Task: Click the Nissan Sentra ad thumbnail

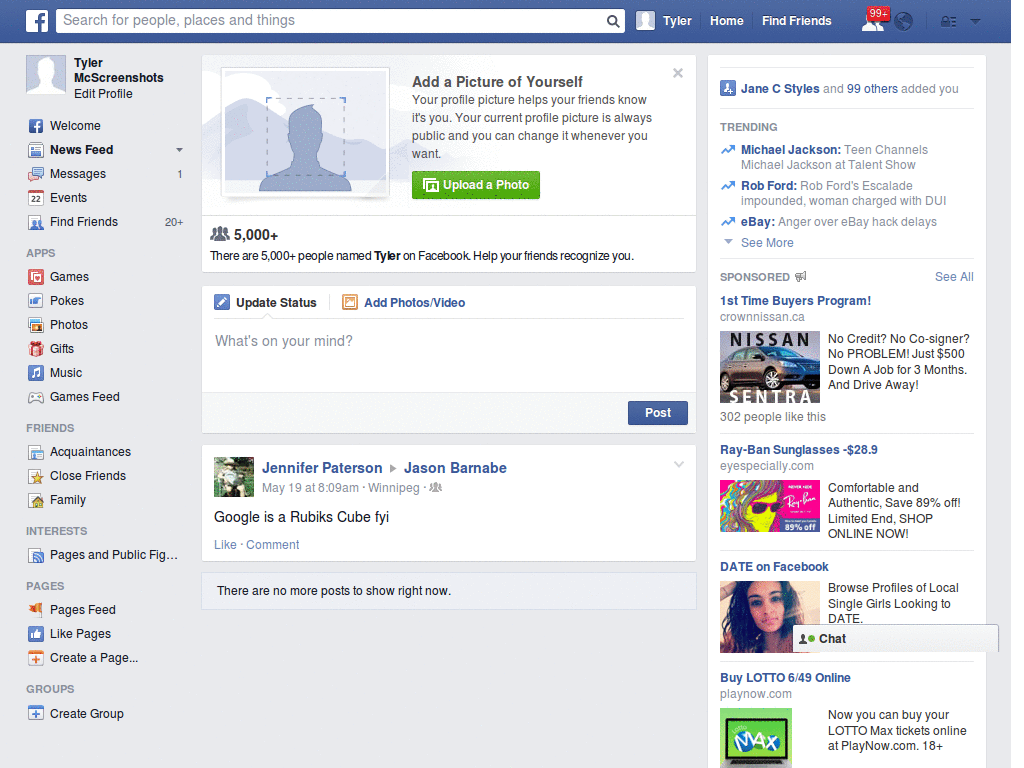Action: pyautogui.click(x=770, y=367)
